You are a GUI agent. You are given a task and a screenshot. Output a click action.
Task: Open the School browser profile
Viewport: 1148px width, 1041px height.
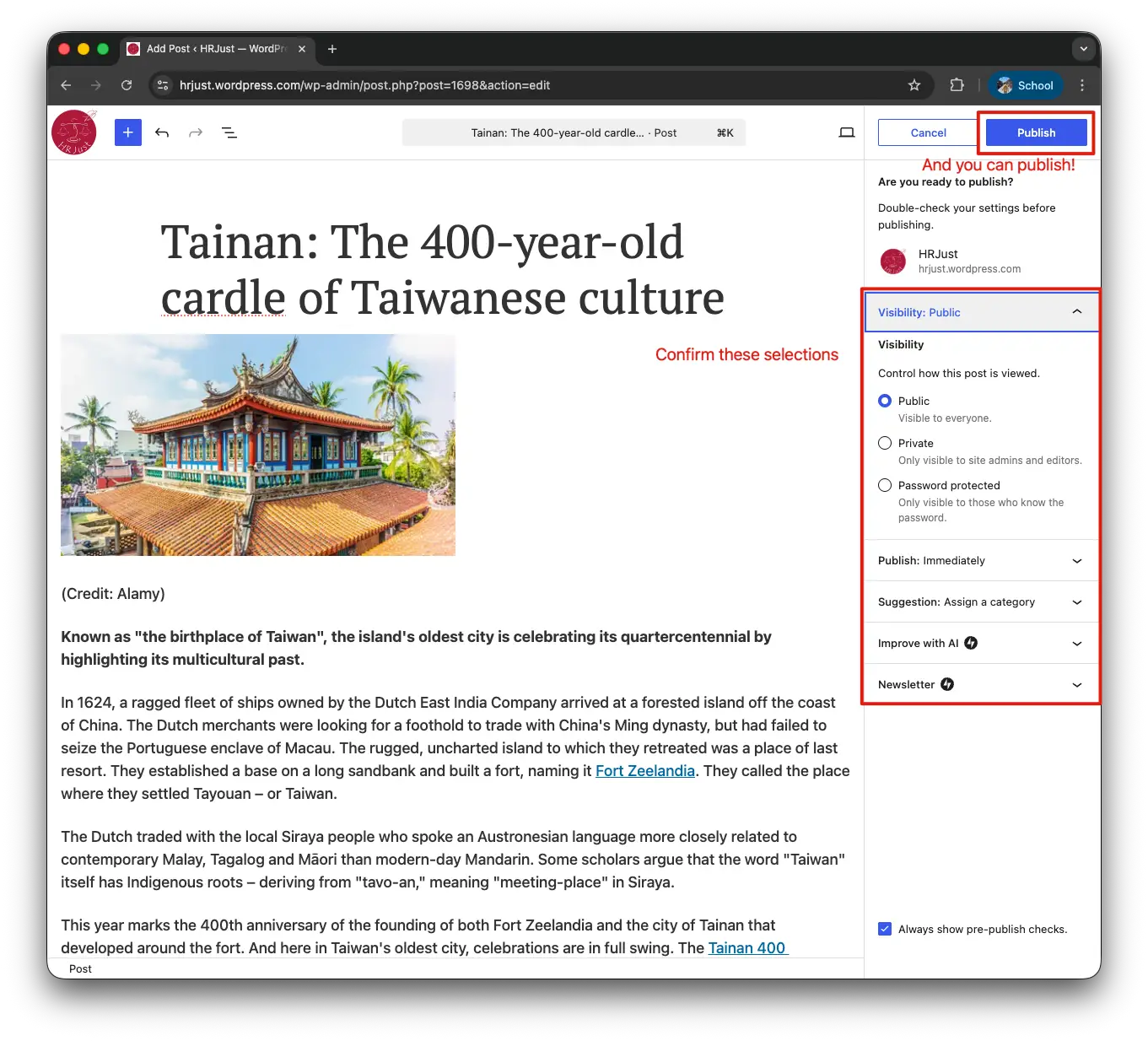coord(1025,85)
